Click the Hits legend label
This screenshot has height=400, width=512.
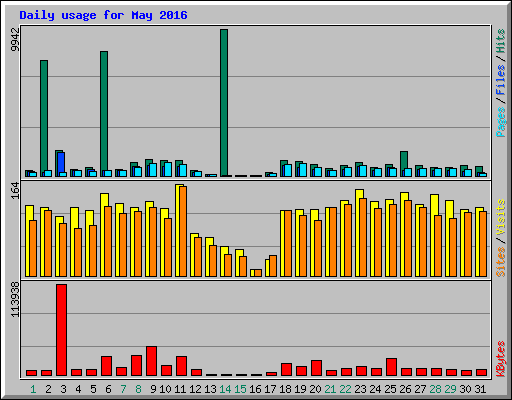click(501, 41)
